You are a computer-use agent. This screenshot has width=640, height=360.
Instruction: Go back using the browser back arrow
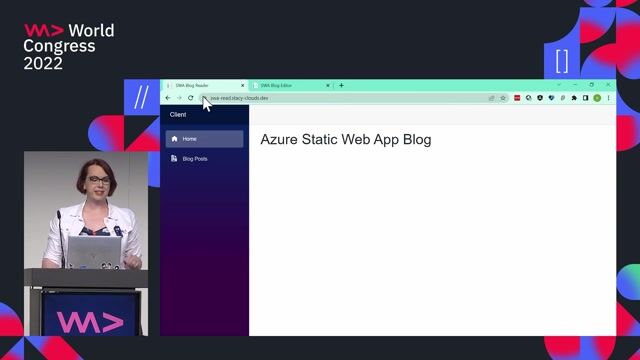tap(168, 98)
